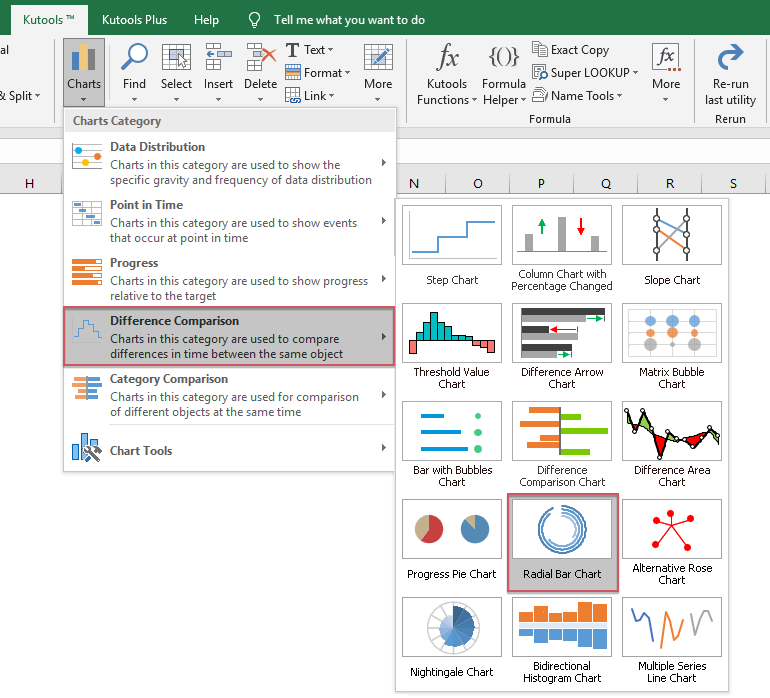Open Kutools Functions menu
The width and height of the screenshot is (770, 698).
(x=446, y=74)
